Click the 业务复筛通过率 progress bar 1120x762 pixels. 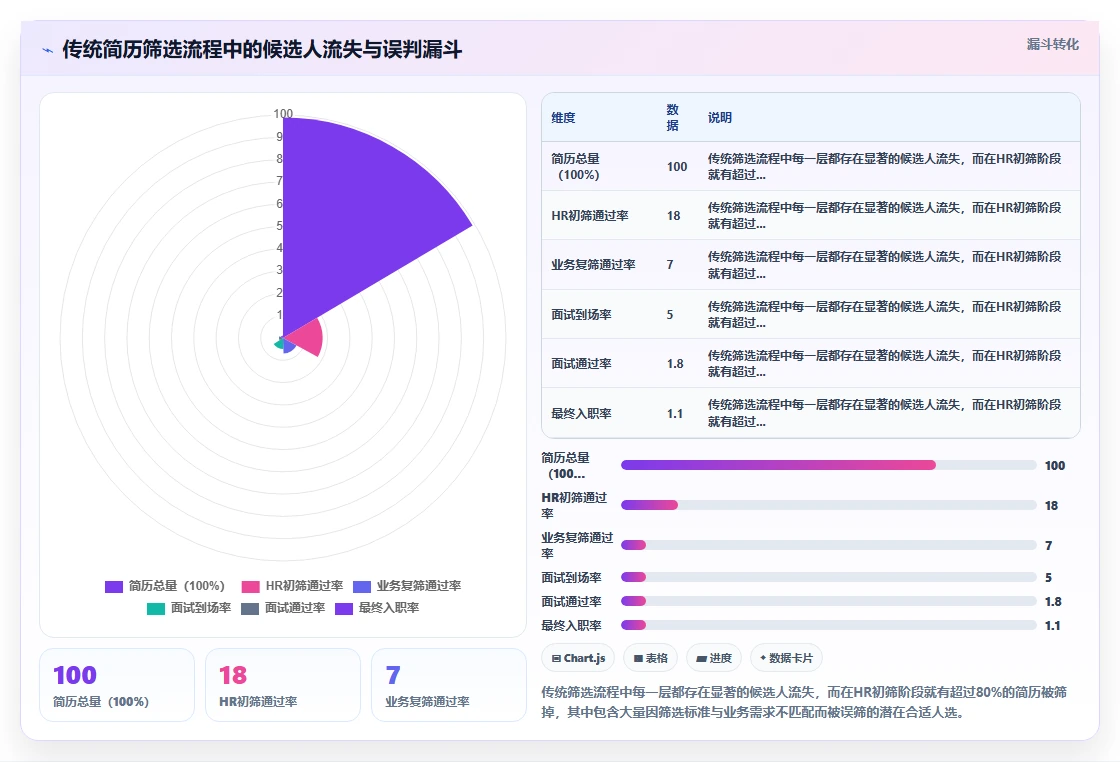pos(829,545)
